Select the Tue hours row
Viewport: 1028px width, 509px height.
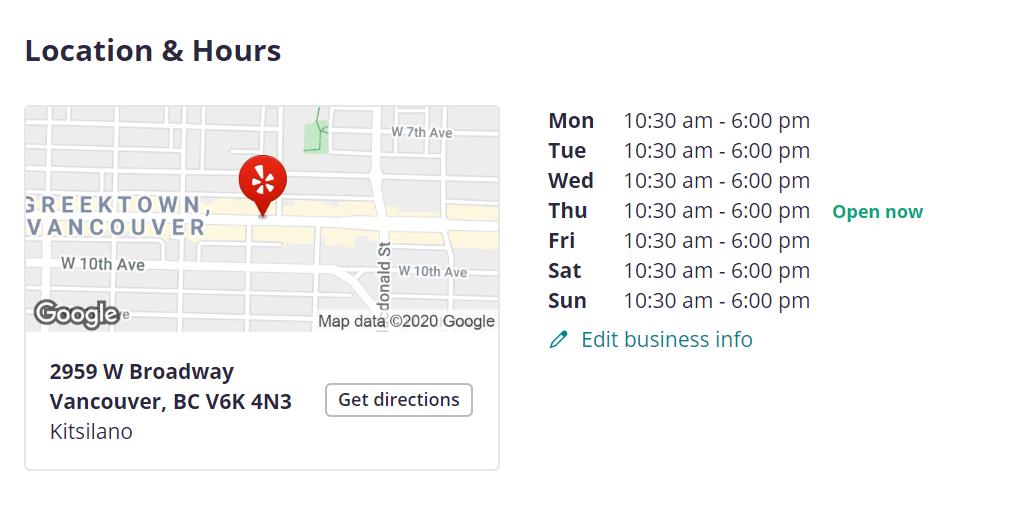pyautogui.click(x=678, y=151)
